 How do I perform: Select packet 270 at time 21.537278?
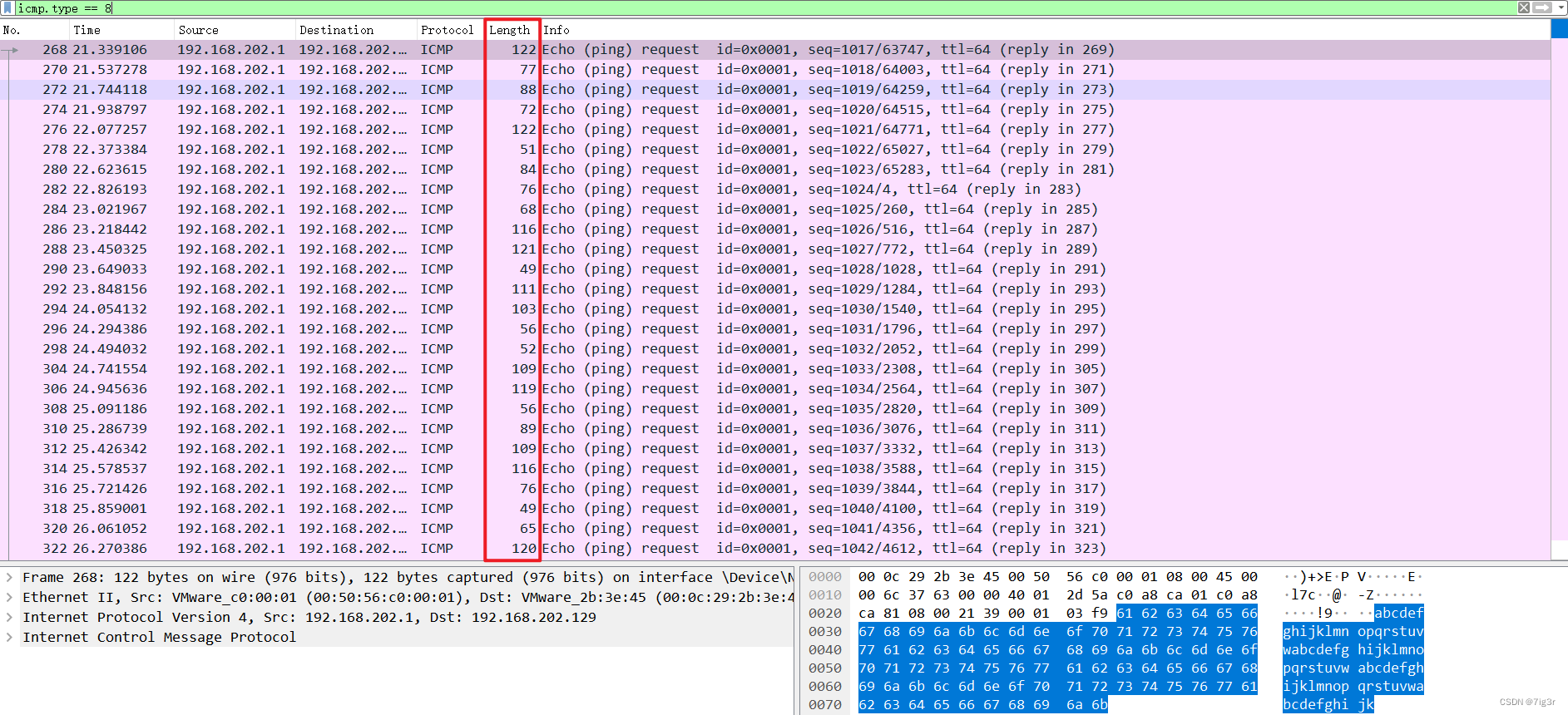click(775, 70)
